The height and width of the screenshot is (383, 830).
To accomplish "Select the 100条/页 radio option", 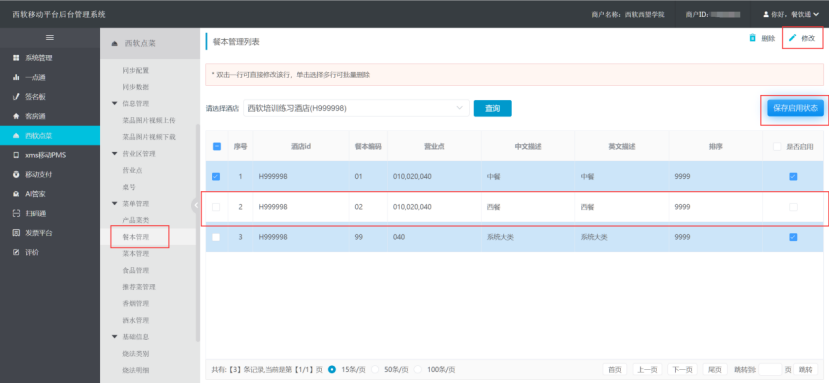I will [x=418, y=369].
